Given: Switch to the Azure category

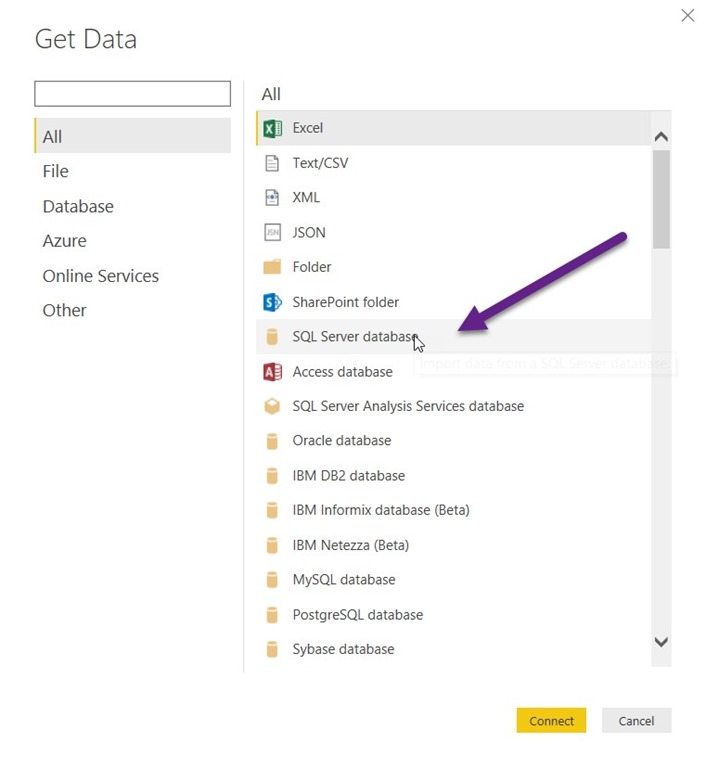Looking at the screenshot, I should click(132, 241).
